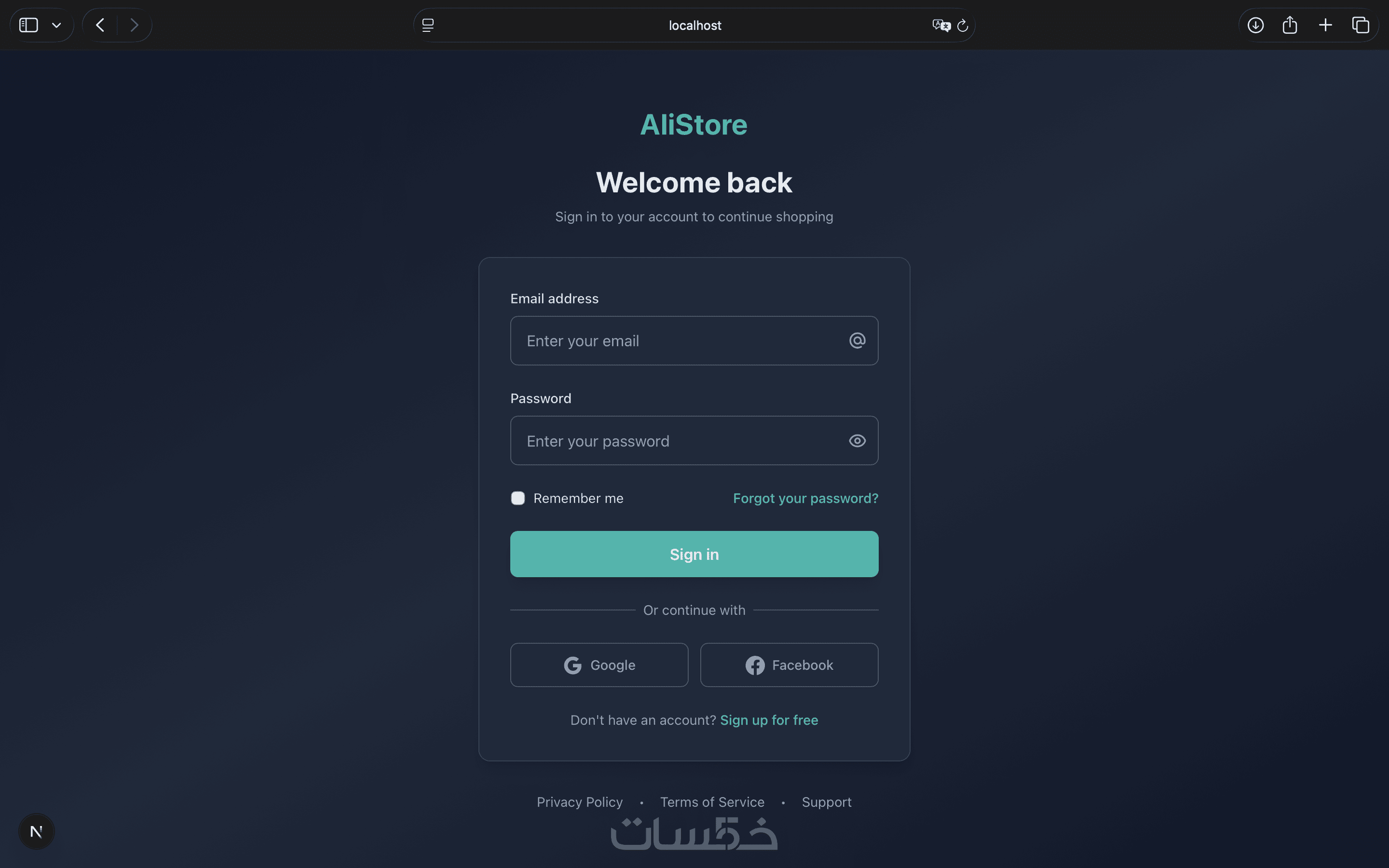Continue with Google
Viewport: 1389px width, 868px height.
(x=599, y=665)
